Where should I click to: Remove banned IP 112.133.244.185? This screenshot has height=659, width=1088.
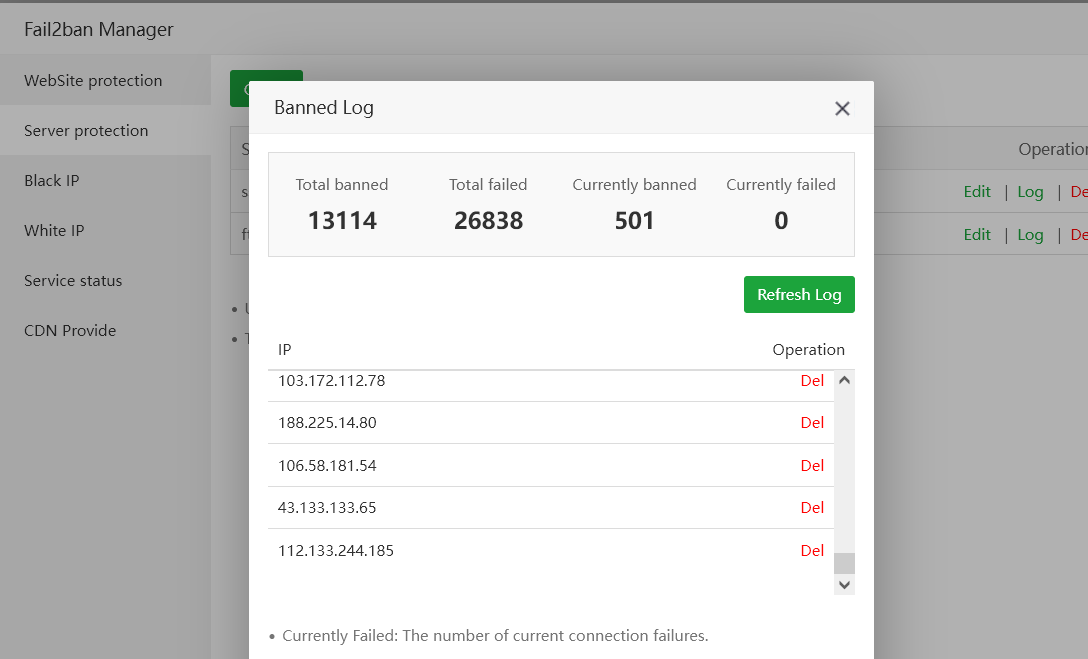coord(812,551)
